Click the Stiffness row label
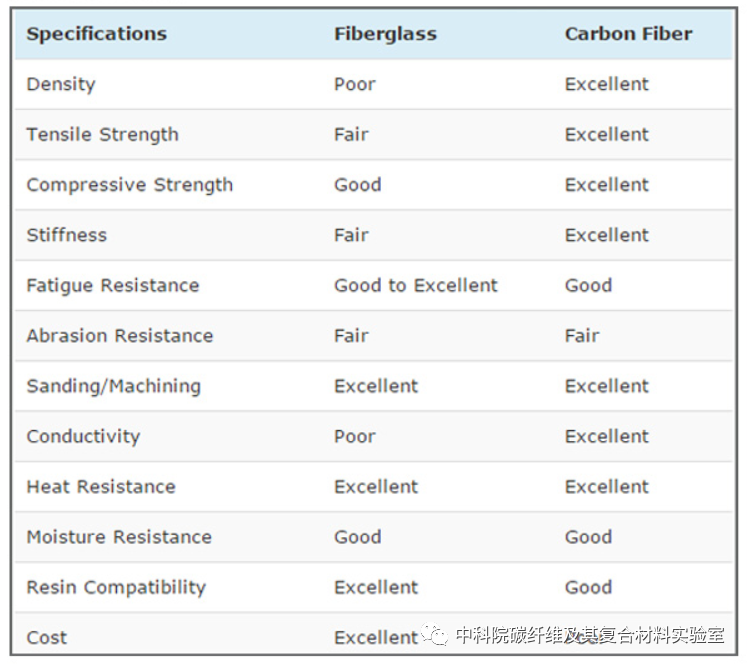This screenshot has width=748, height=667. (67, 235)
